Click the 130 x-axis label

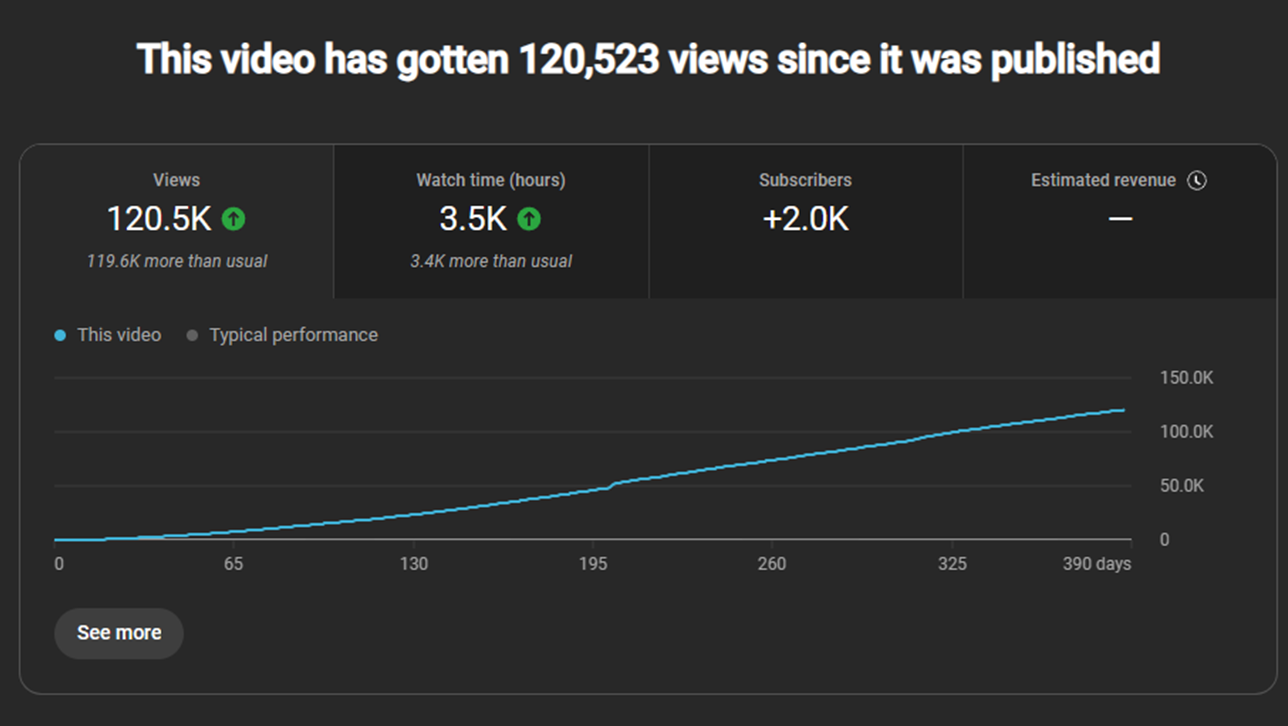pos(413,564)
